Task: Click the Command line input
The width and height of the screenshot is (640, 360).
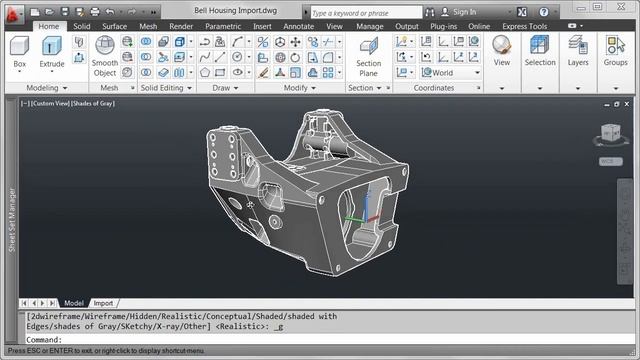Action: (330, 340)
